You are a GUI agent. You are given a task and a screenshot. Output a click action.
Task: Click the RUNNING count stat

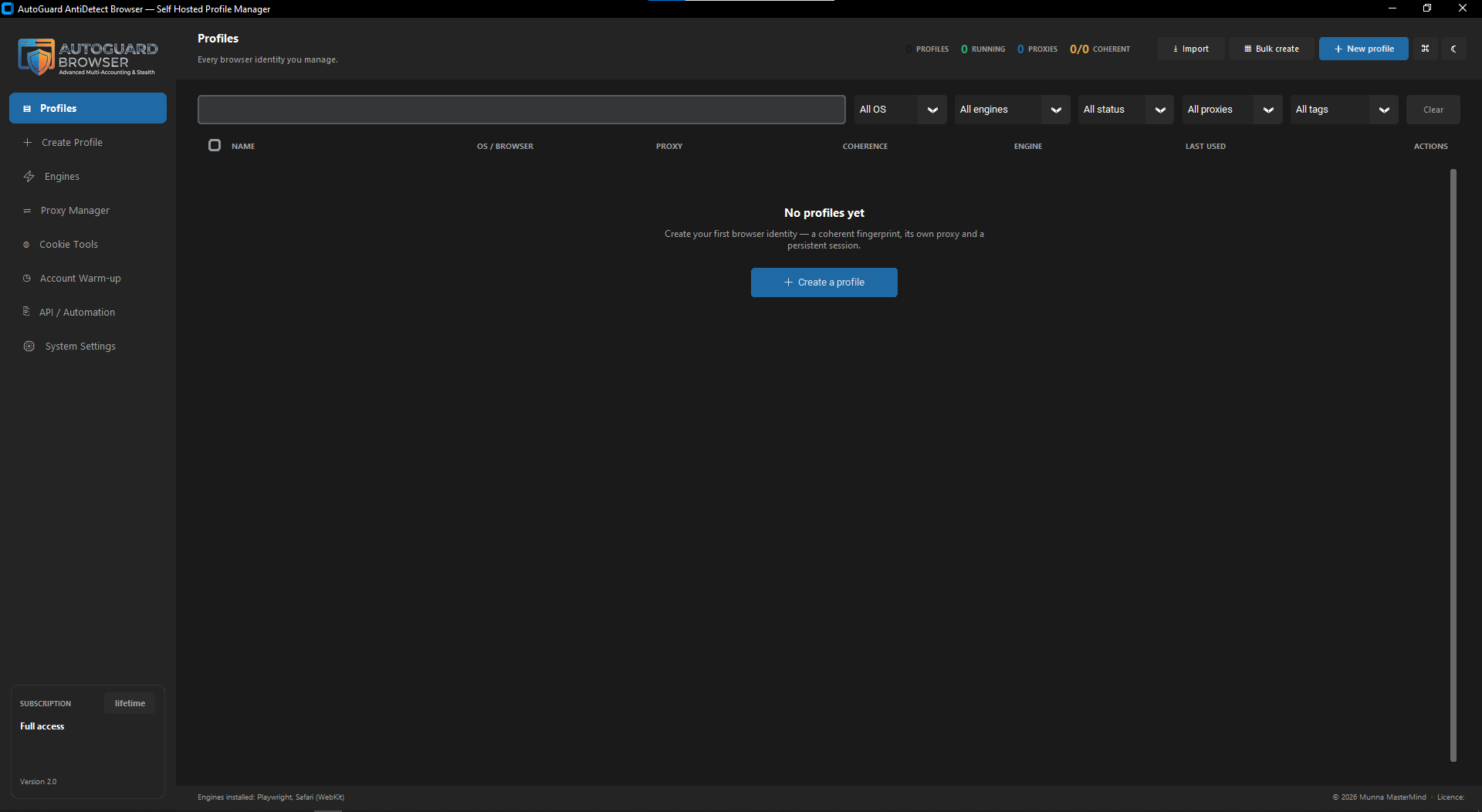click(x=983, y=49)
